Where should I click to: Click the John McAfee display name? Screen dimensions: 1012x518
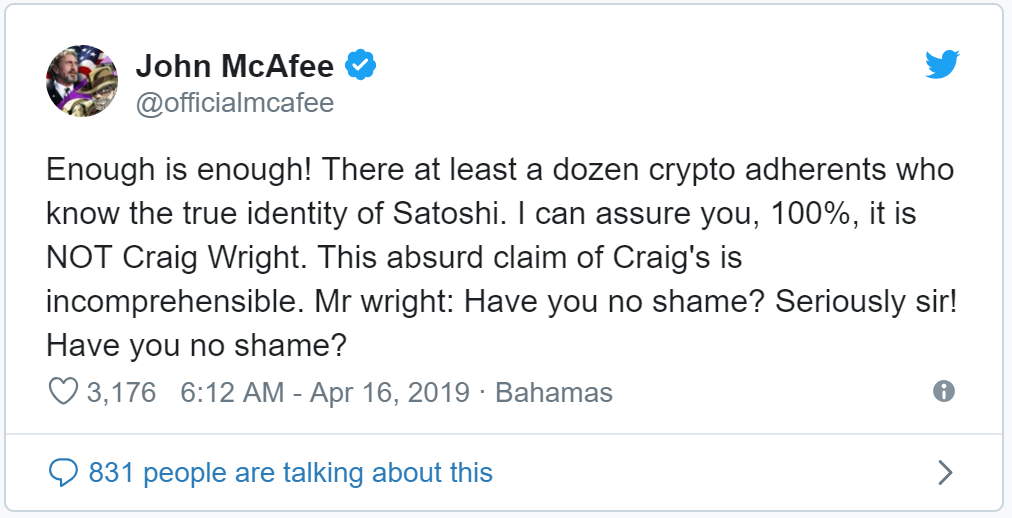click(236, 66)
